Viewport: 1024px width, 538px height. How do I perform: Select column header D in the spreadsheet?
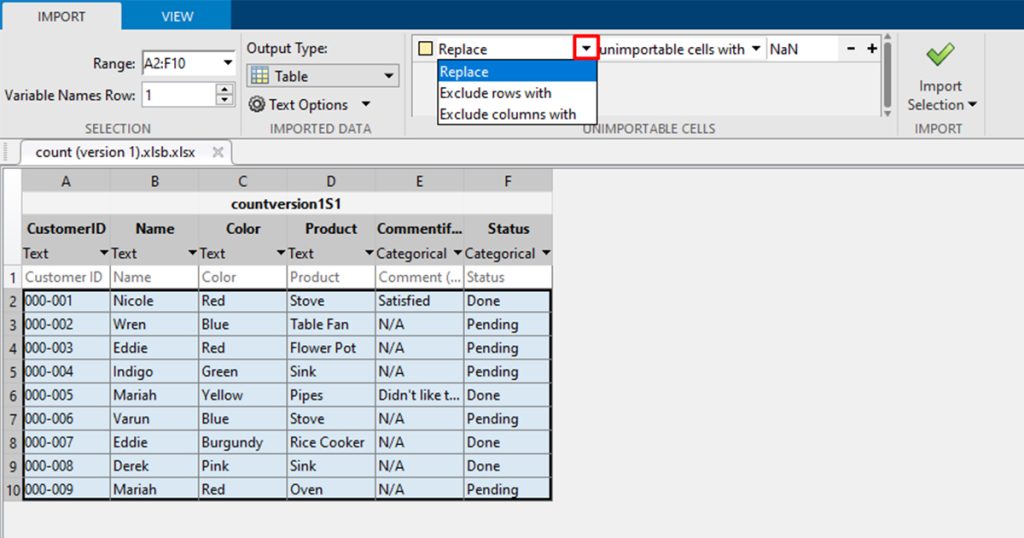click(x=331, y=181)
